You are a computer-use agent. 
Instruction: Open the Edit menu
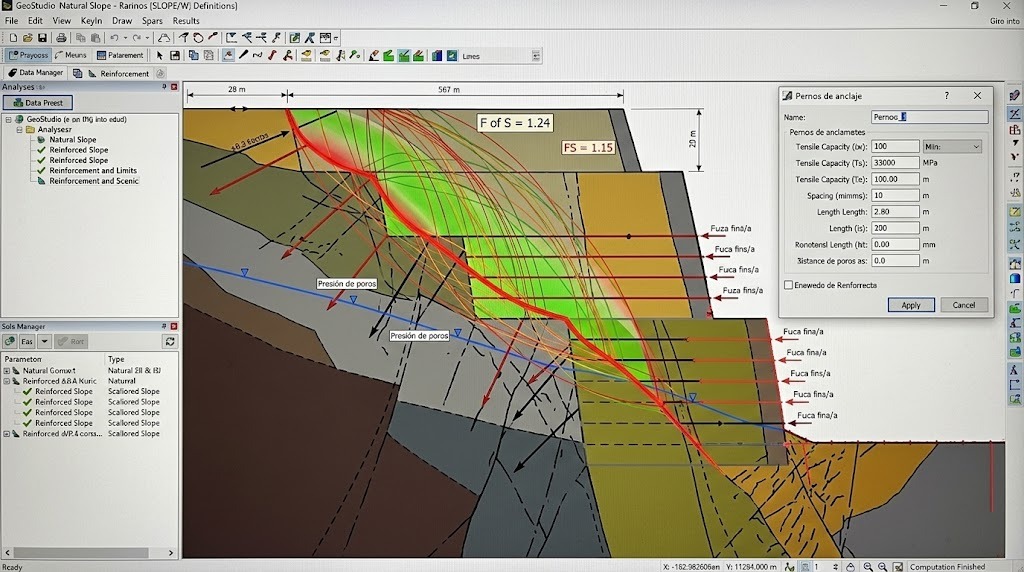pos(35,21)
